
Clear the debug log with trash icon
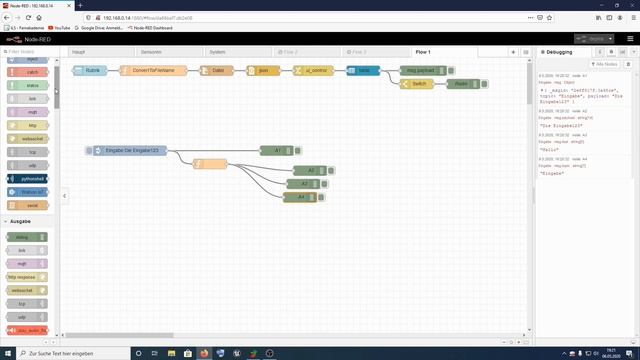tap(628, 64)
